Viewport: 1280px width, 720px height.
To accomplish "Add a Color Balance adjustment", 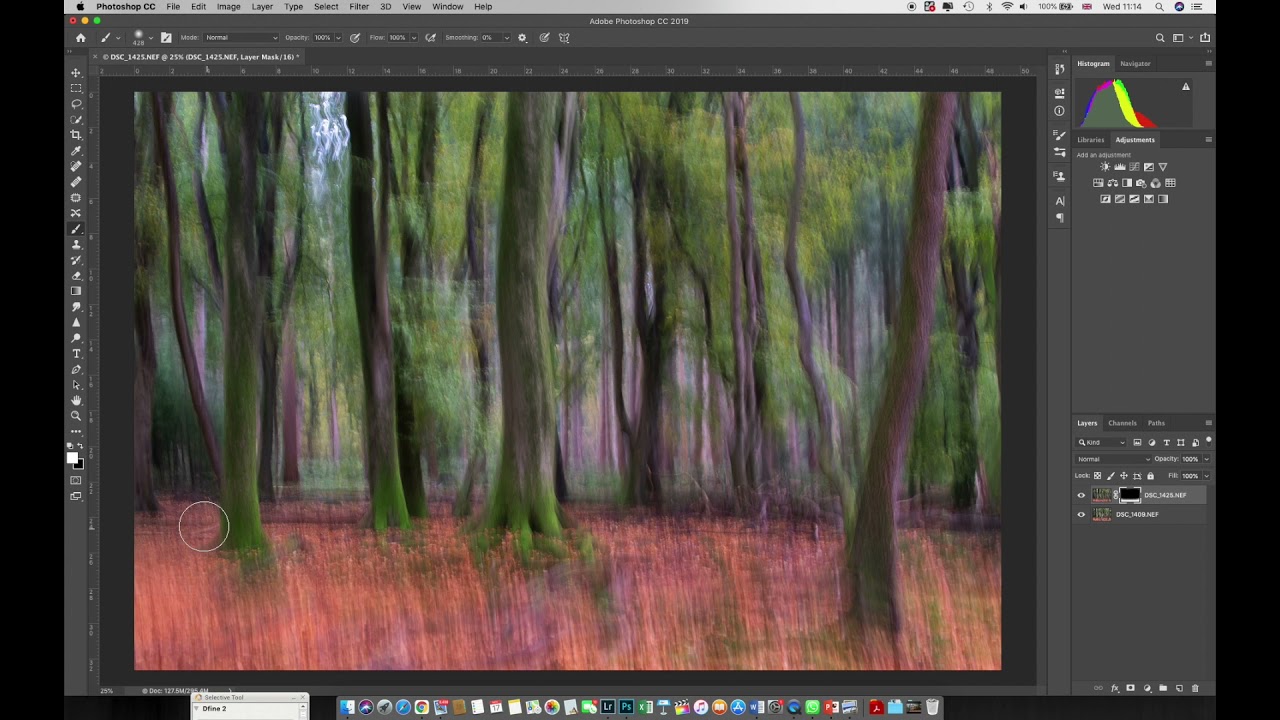I will (1112, 183).
